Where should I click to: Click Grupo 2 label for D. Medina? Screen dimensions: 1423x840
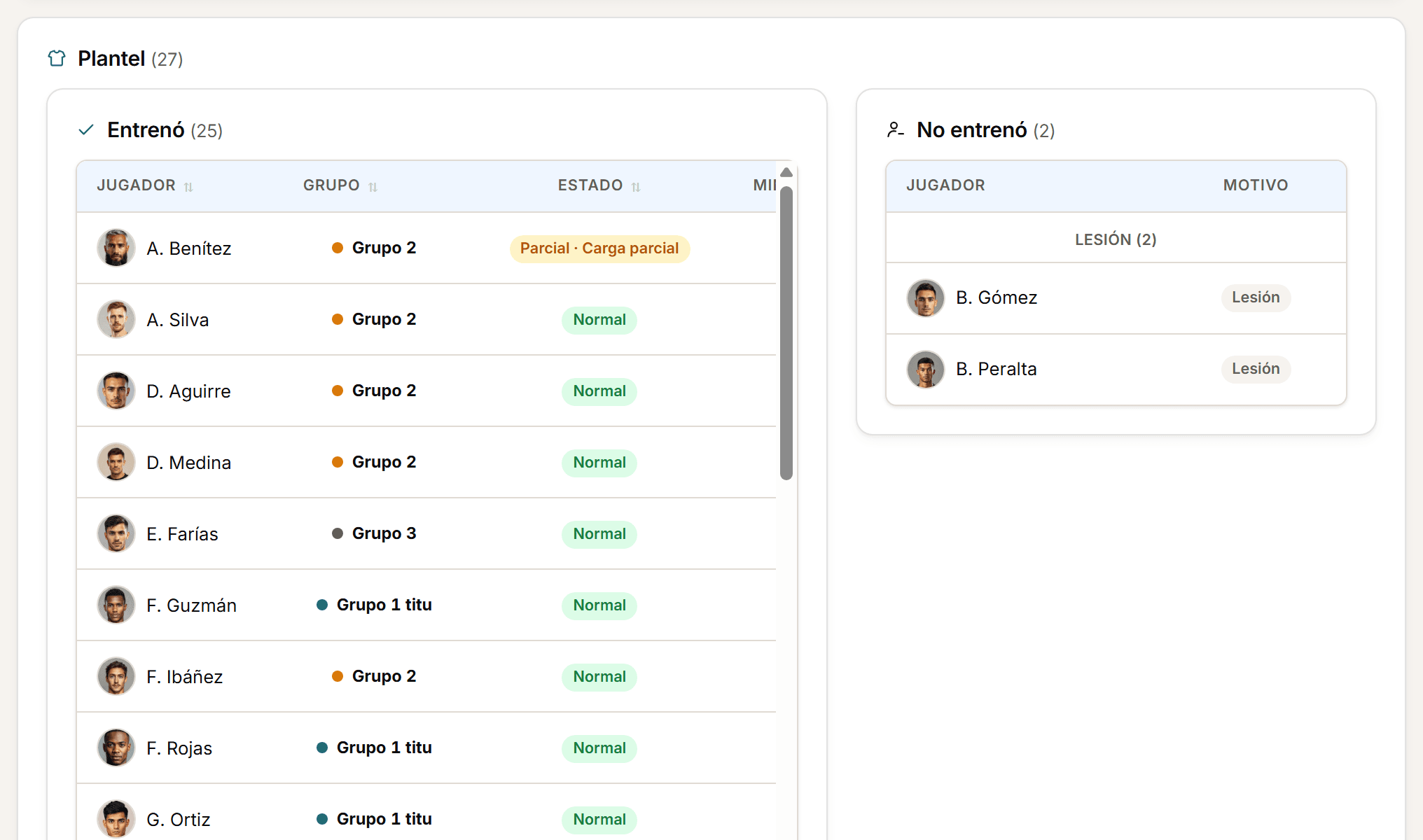(x=384, y=462)
